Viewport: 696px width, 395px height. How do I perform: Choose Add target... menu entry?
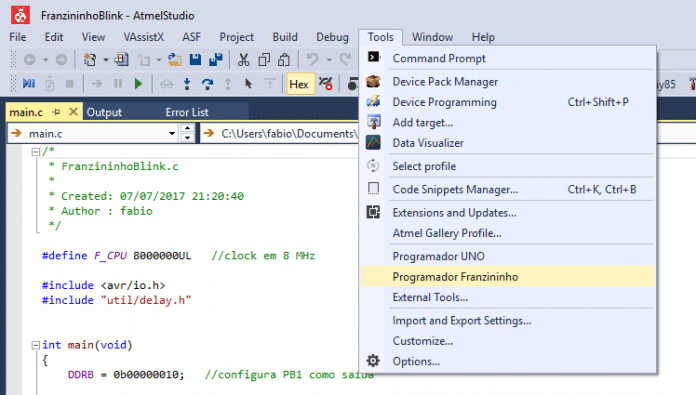click(508, 122)
